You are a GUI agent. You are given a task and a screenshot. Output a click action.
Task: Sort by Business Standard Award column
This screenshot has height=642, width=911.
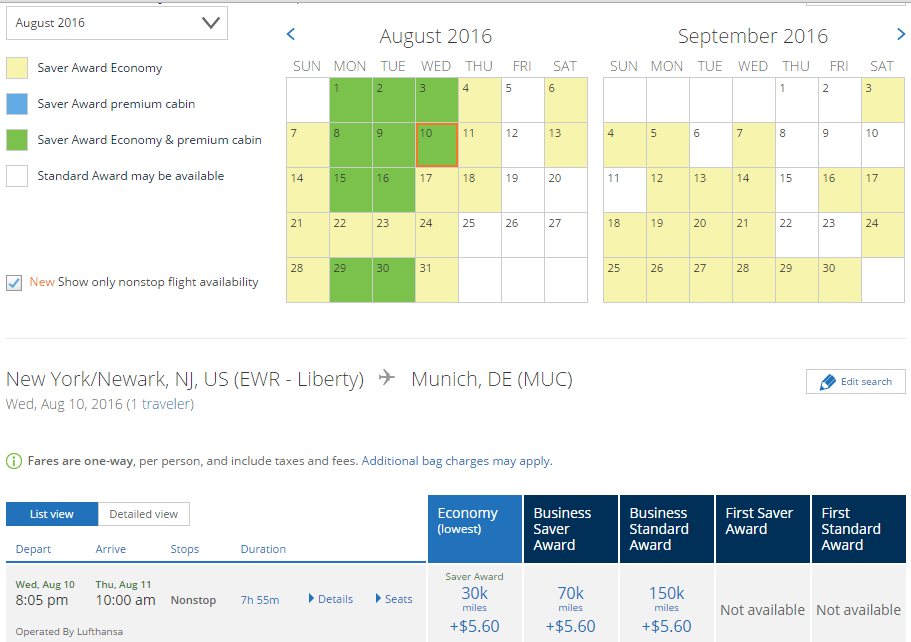pyautogui.click(x=667, y=529)
